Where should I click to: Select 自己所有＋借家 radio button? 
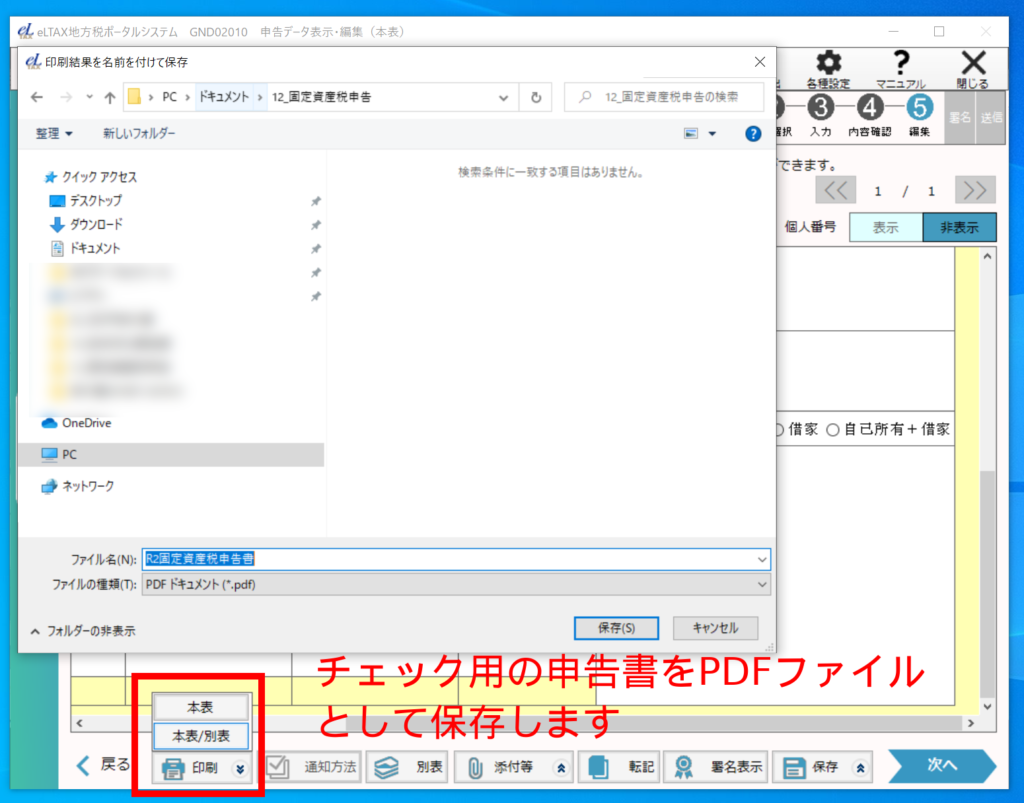(x=833, y=429)
